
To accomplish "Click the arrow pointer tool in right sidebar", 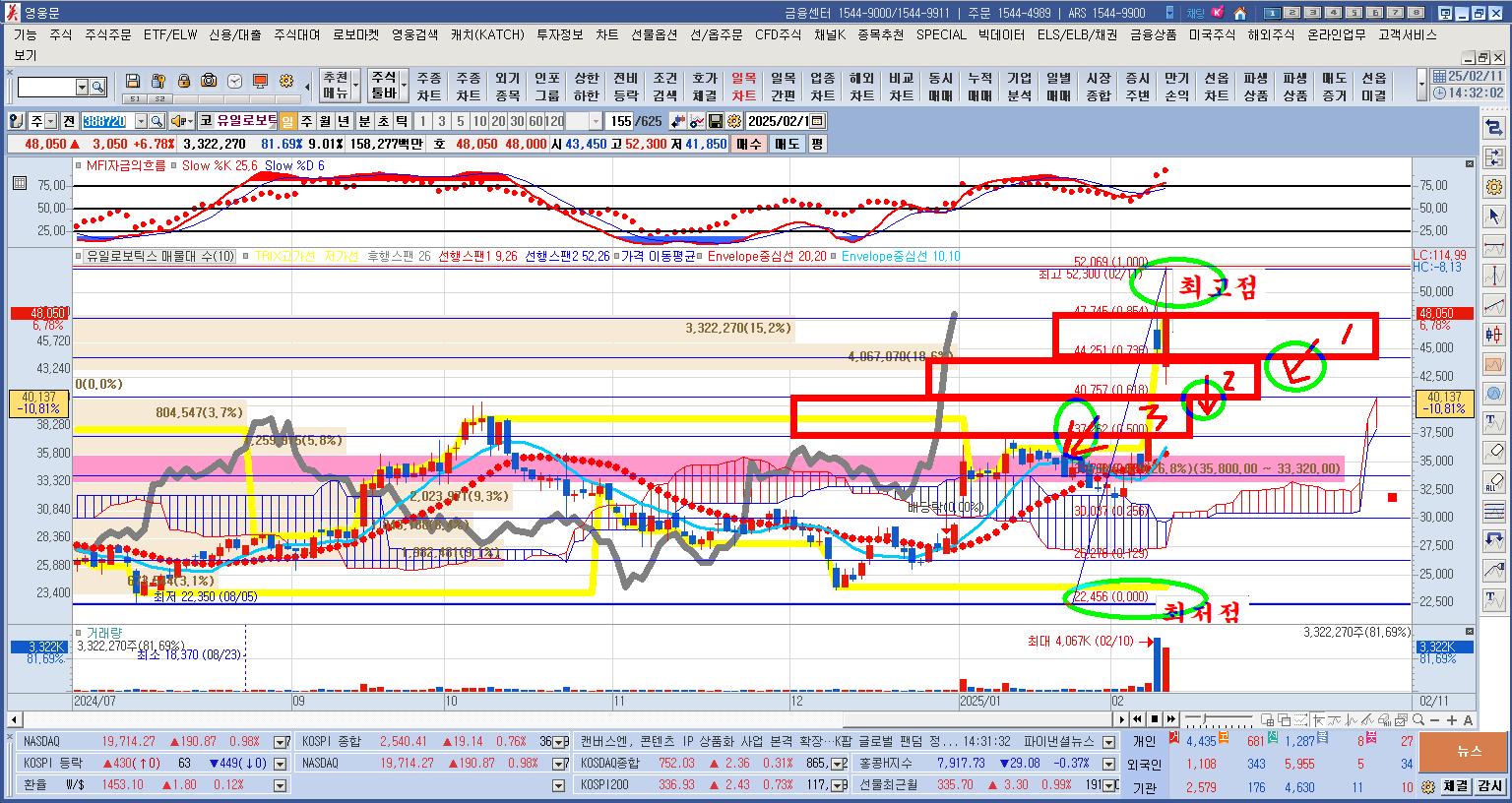I will click(x=1494, y=216).
